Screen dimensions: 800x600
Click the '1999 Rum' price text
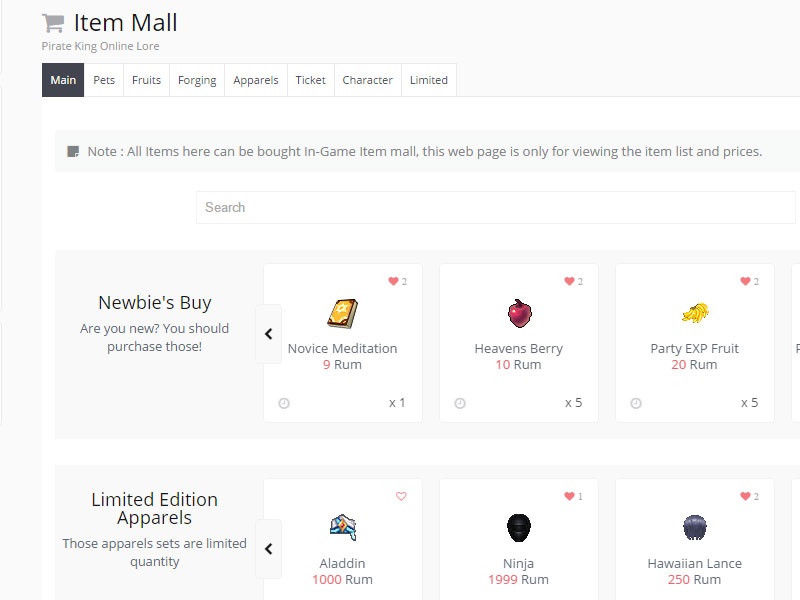click(518, 580)
